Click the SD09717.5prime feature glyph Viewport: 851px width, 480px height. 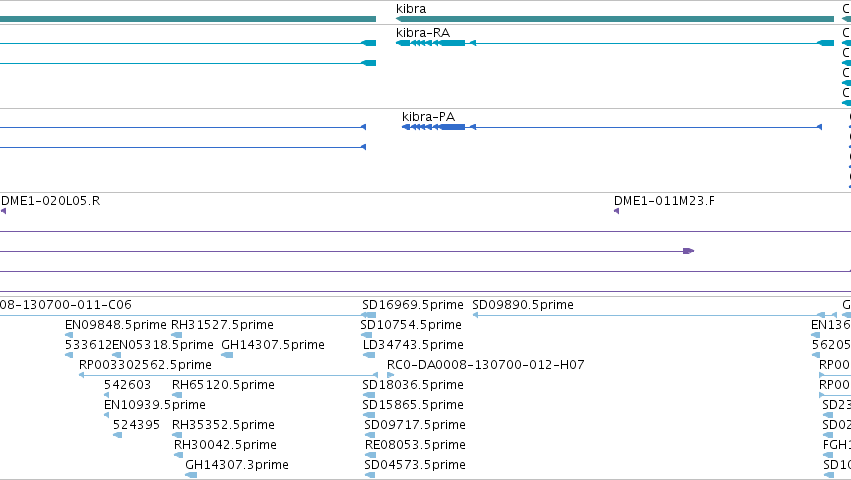coord(370,435)
